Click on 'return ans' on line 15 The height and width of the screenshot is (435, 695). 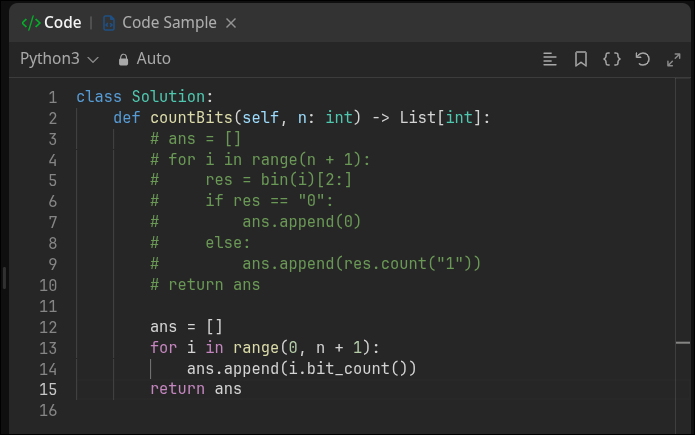coord(196,389)
